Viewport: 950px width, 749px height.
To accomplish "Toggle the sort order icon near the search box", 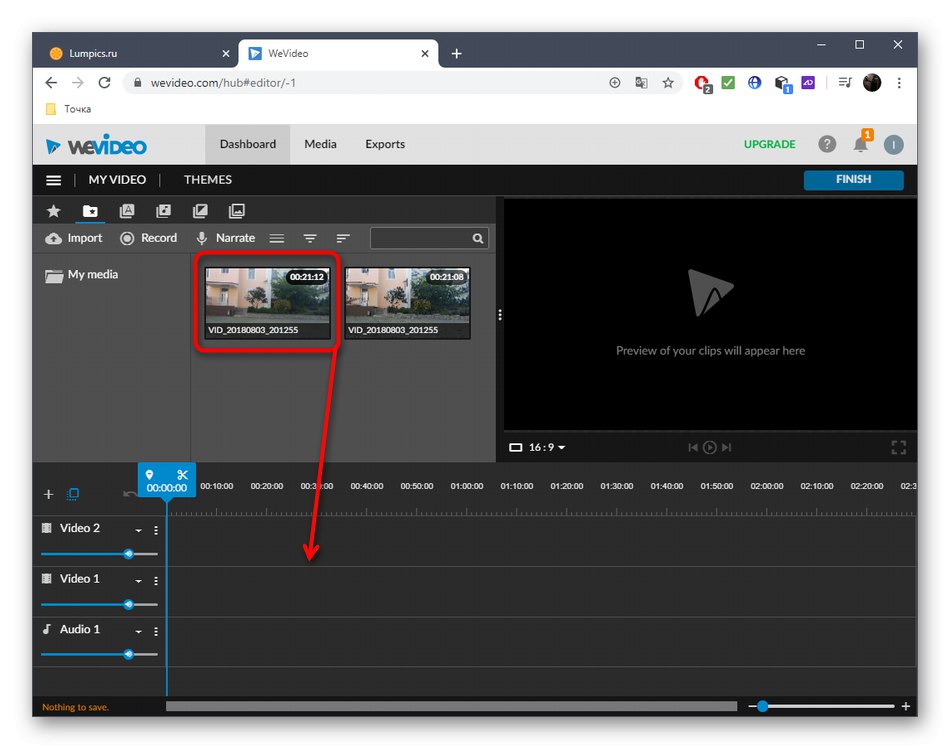I will pyautogui.click(x=343, y=238).
